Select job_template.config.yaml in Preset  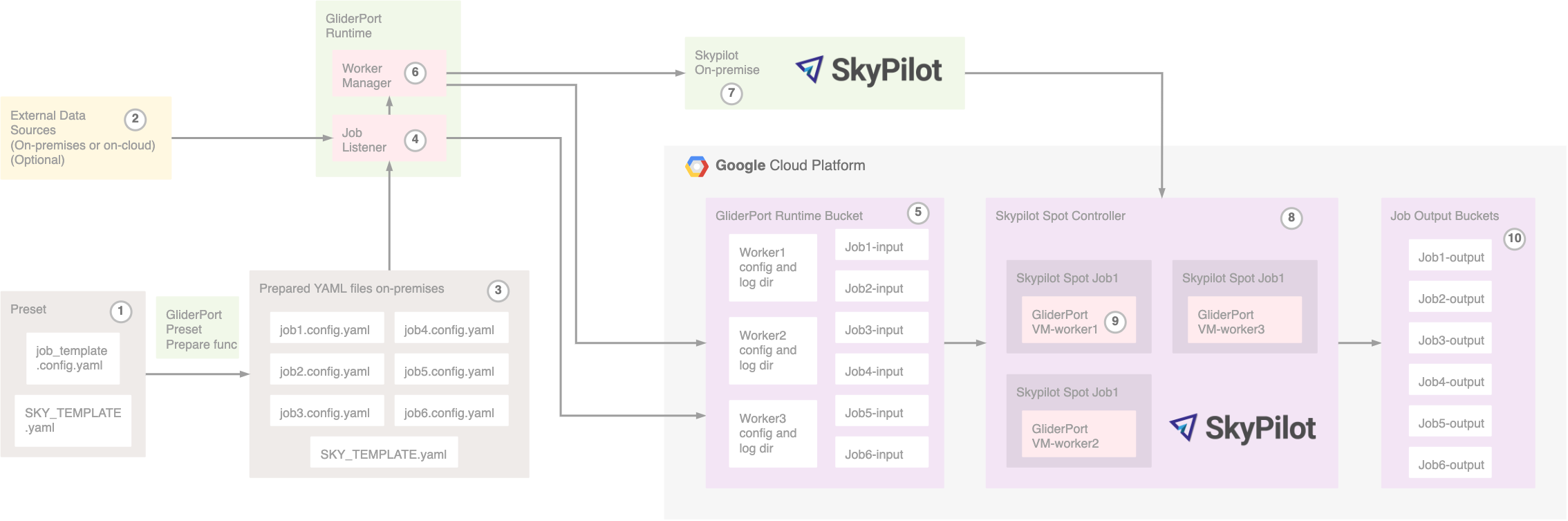click(x=73, y=358)
